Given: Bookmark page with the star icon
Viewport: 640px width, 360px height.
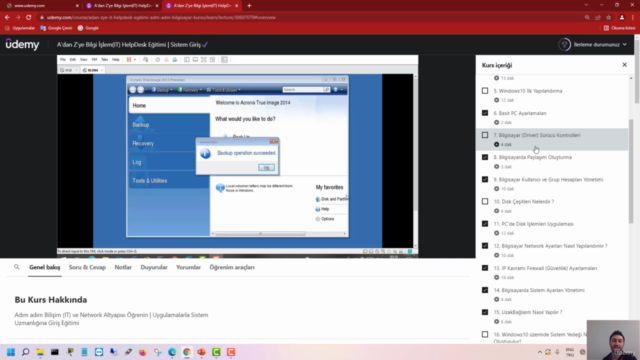Looking at the screenshot, I should click(609, 18).
